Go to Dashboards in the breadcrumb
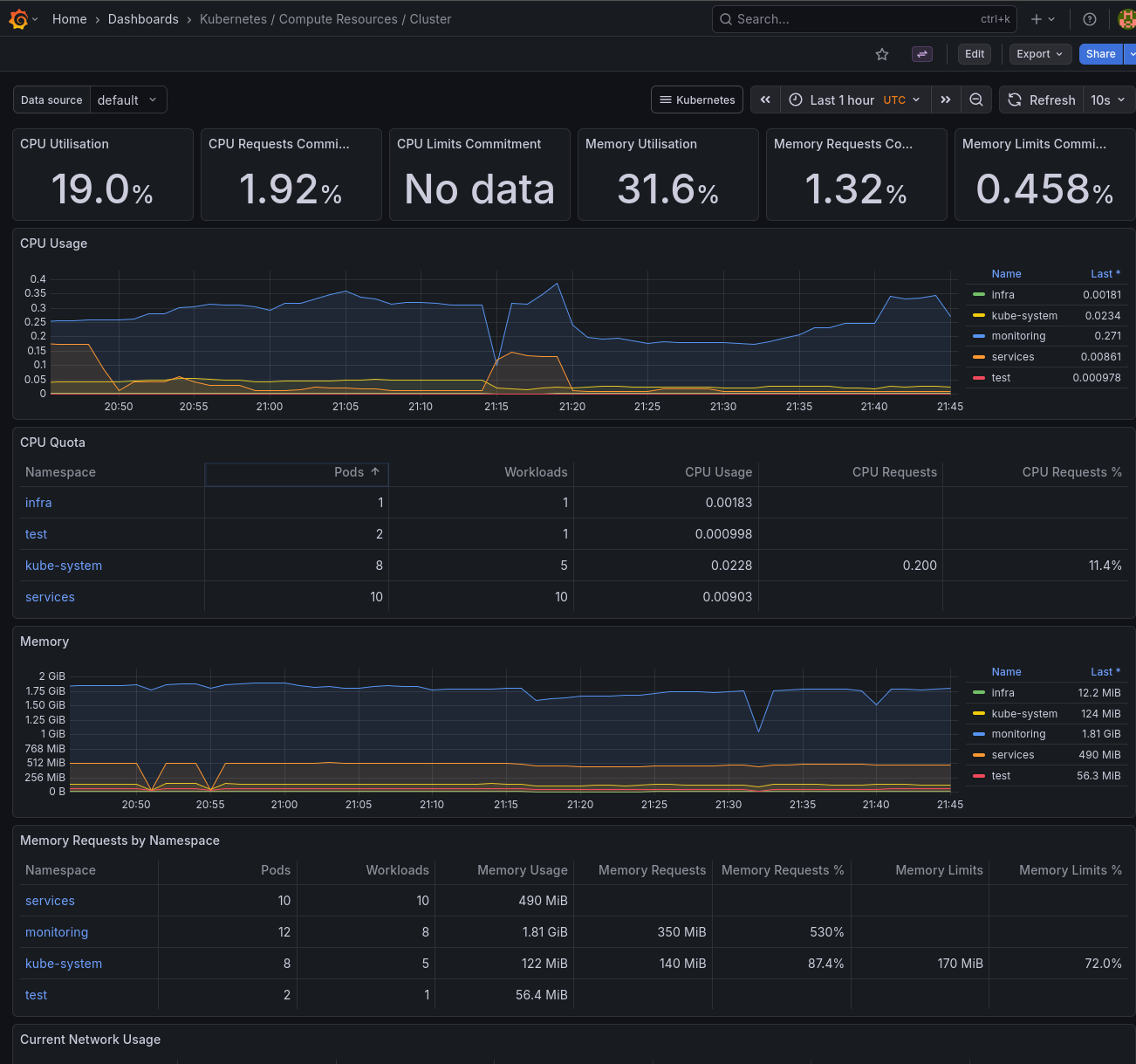This screenshot has width=1136, height=1064. (143, 18)
